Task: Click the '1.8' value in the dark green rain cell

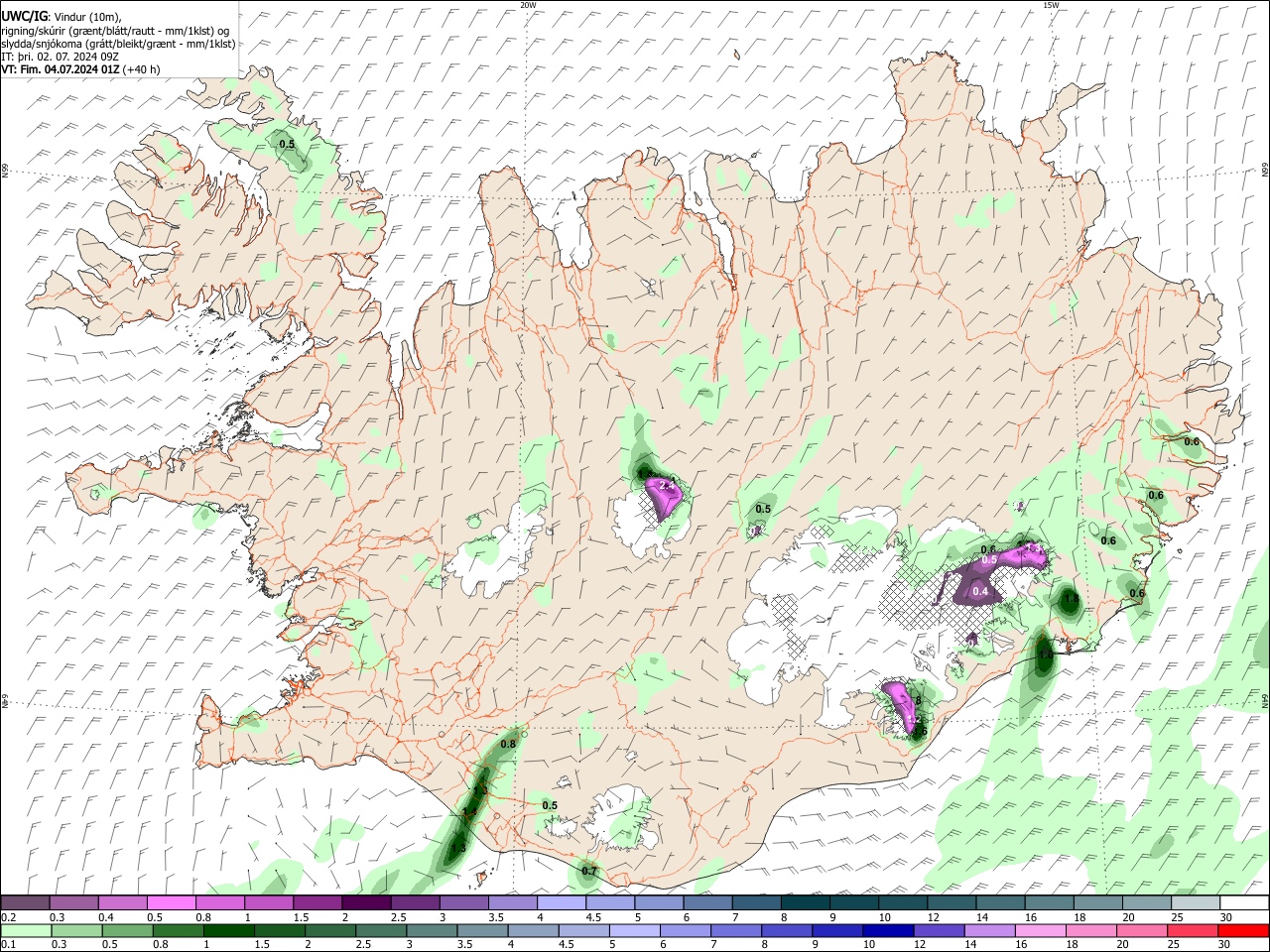Action: point(1070,599)
